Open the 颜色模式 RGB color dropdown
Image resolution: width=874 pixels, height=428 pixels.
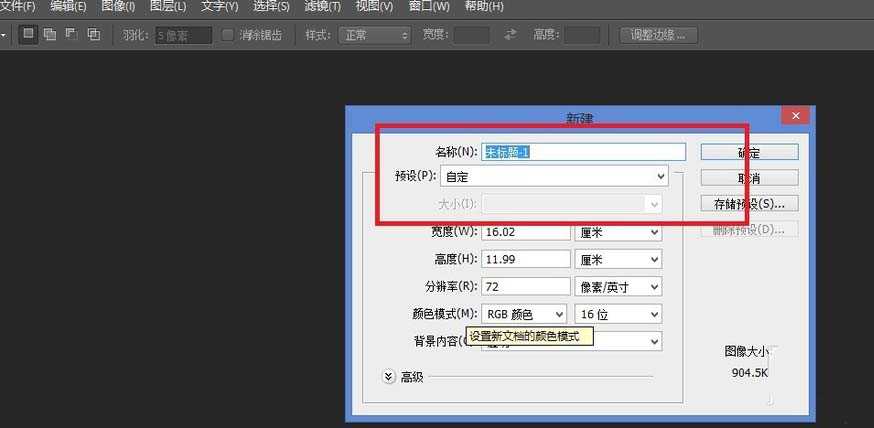524,314
